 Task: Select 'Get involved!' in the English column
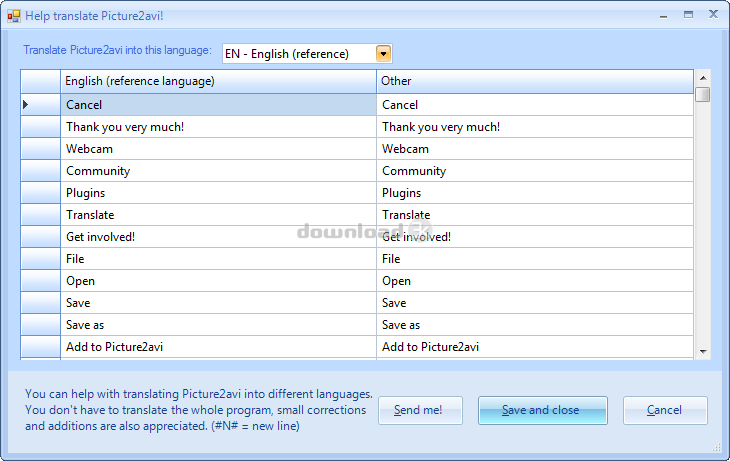tap(218, 237)
